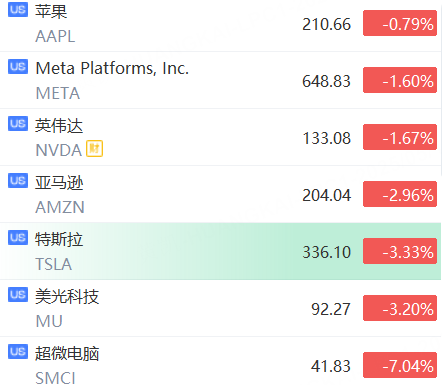442x385 pixels.
Task: Click the US badge beside 亚马逊
Action: (x=18, y=181)
